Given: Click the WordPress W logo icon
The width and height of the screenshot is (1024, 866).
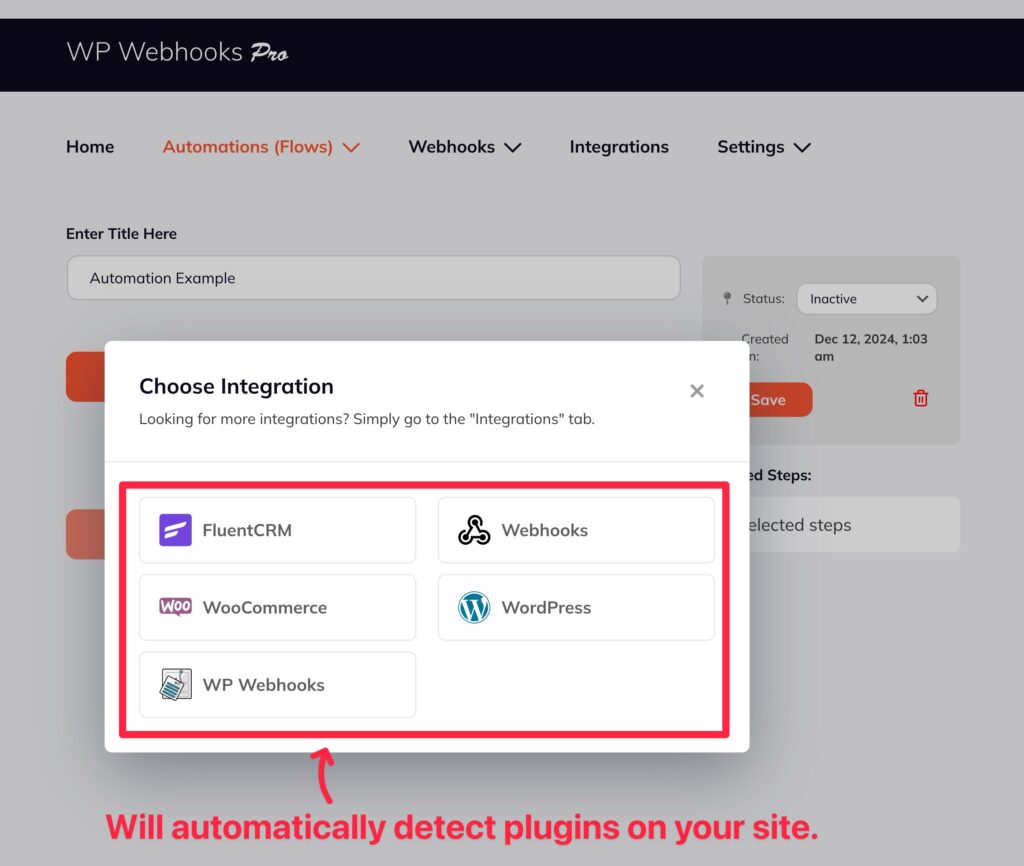Looking at the screenshot, I should click(x=474, y=607).
